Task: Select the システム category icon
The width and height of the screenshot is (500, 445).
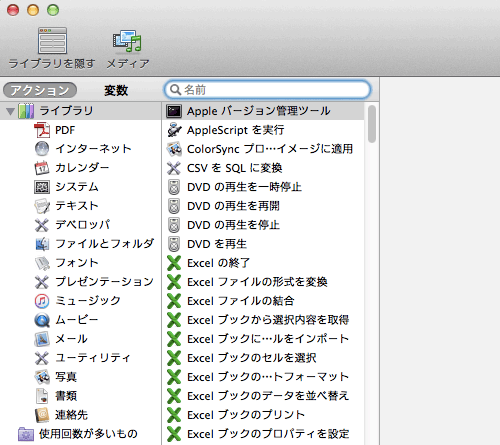Action: [42, 187]
